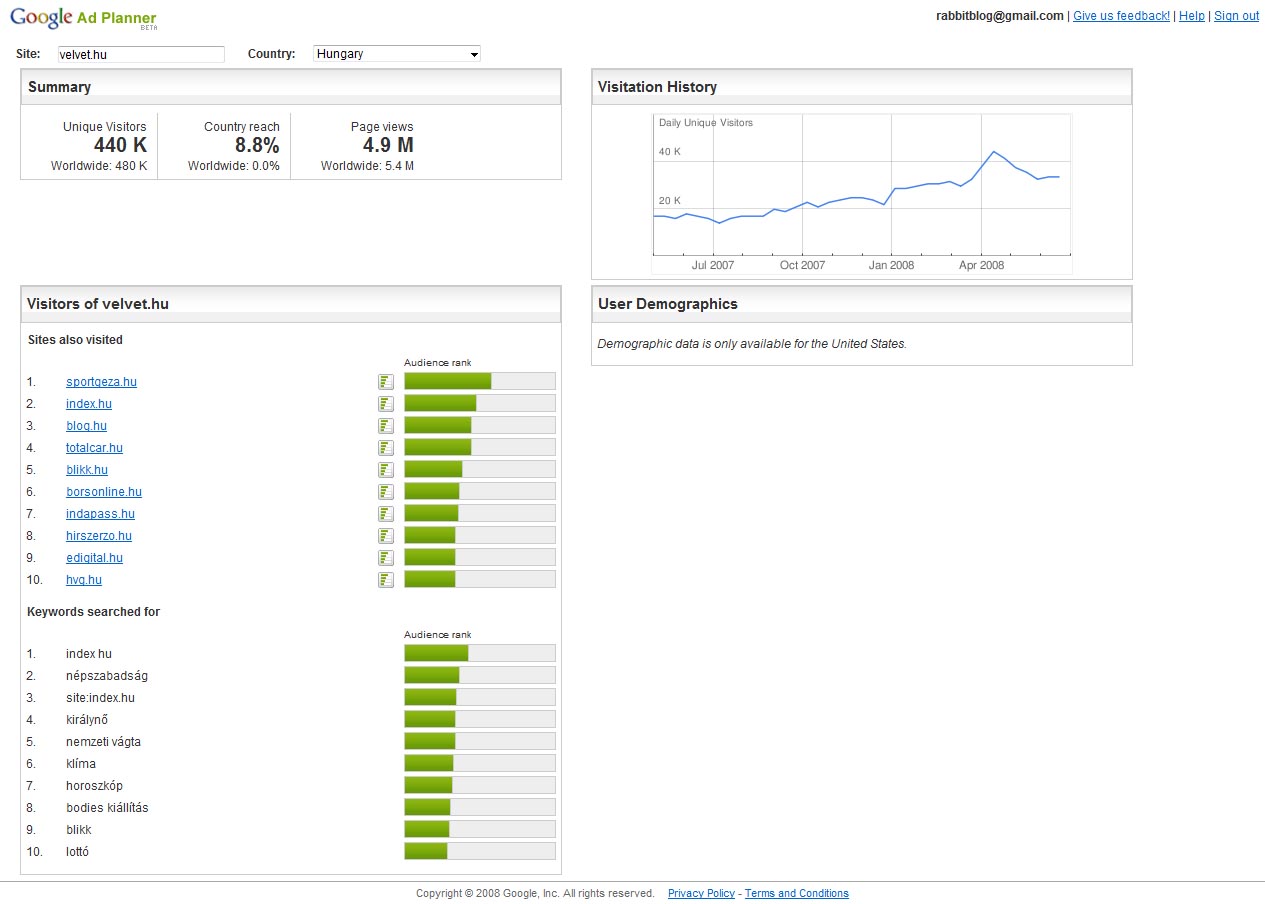The width and height of the screenshot is (1265, 904).
Task: Click the keyword "klíma"
Action: pos(81,764)
